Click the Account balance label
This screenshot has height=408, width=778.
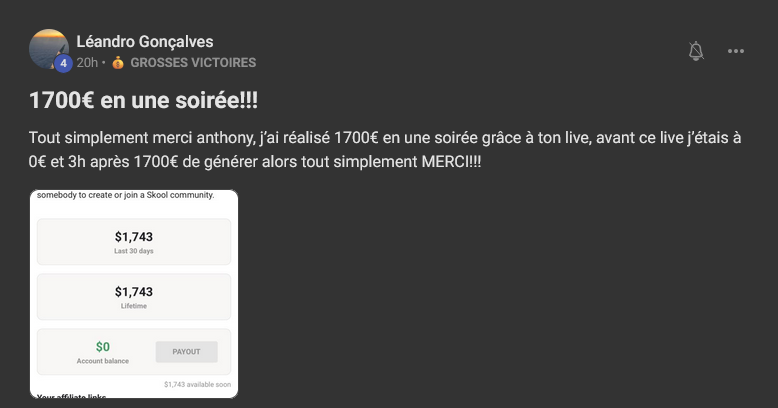(x=103, y=361)
